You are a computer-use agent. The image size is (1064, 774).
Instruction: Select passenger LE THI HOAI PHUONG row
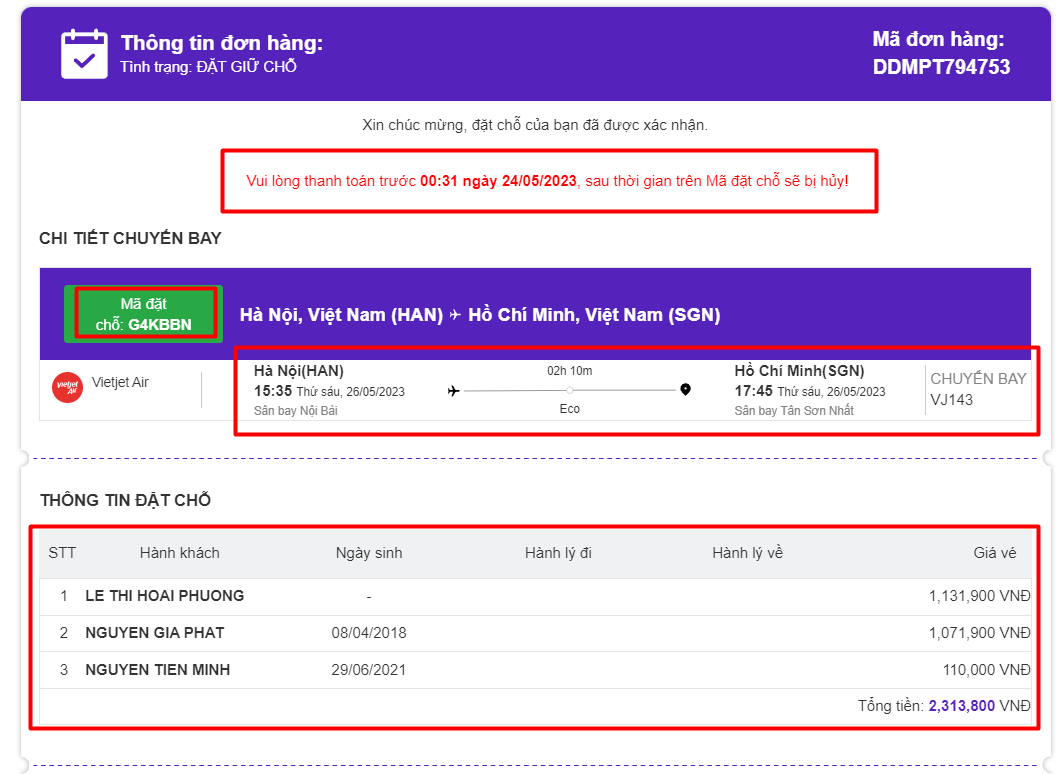(x=165, y=596)
